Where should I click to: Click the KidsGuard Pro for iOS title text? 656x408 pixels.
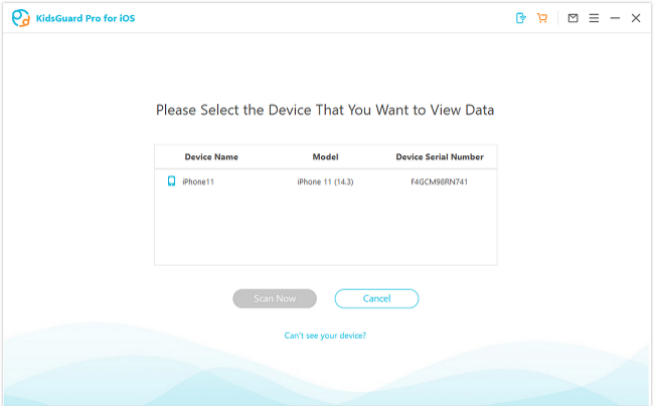85,18
